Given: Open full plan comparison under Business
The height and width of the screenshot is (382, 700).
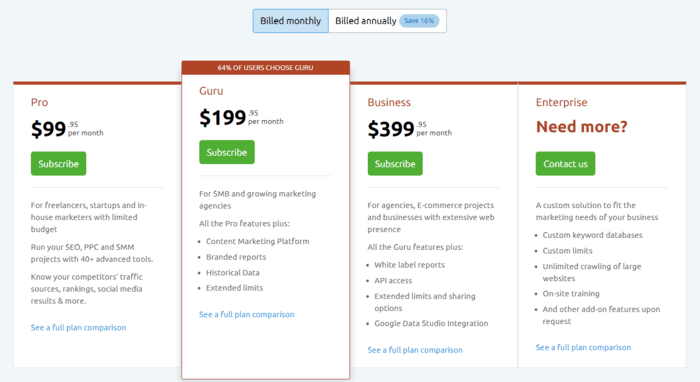Looking at the screenshot, I should tap(415, 350).
